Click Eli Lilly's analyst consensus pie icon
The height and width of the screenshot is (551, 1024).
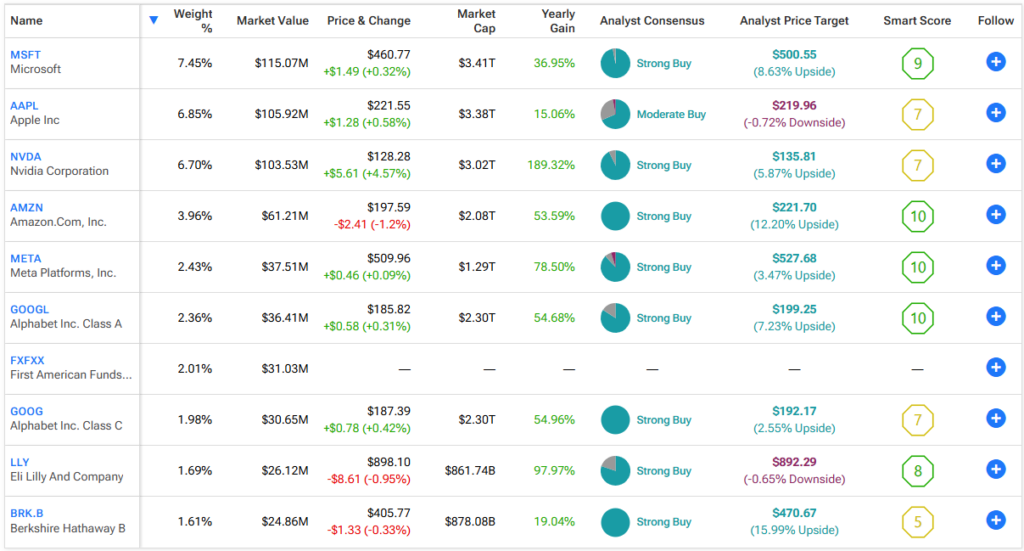pos(615,471)
